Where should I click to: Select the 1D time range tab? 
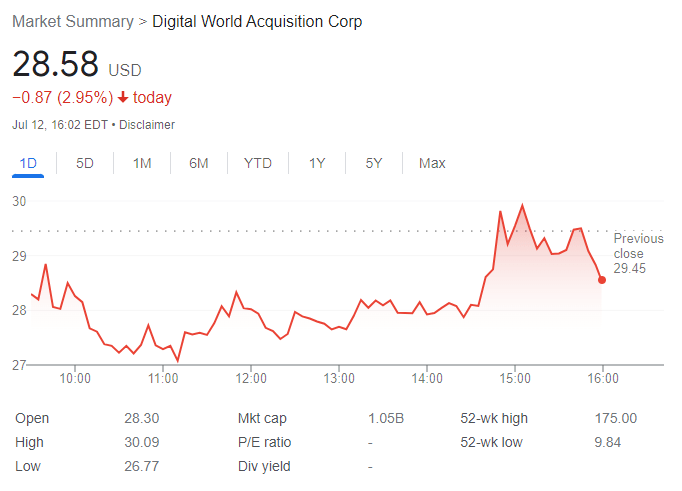click(28, 163)
